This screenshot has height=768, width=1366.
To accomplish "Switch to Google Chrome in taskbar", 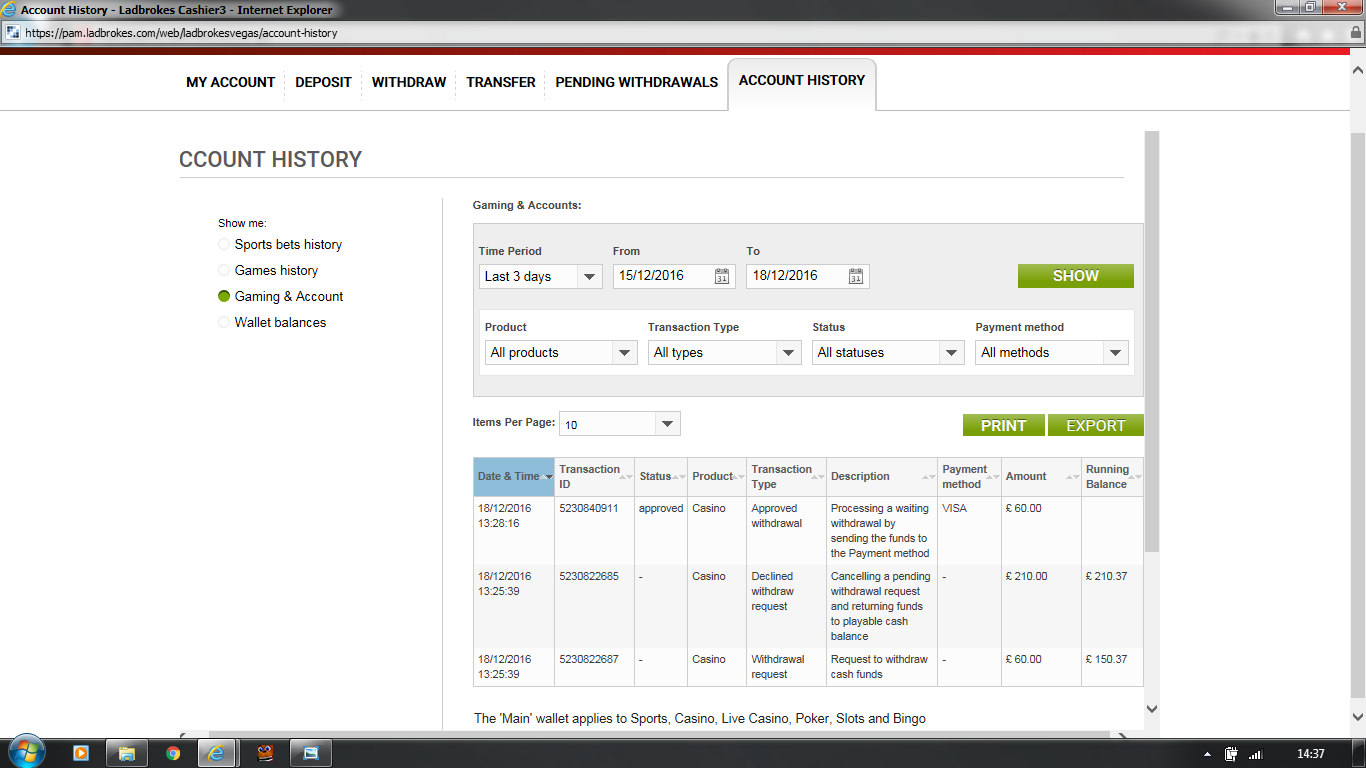I will [173, 753].
